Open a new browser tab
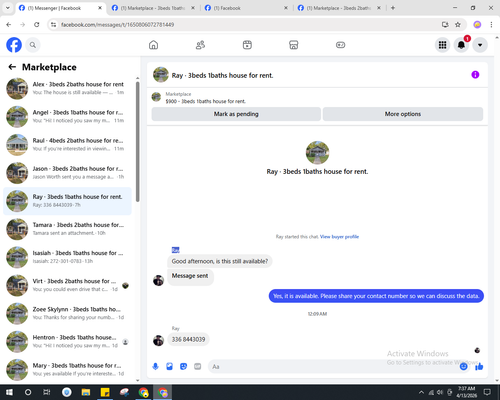This screenshot has width=500, height=400. pos(393,8)
